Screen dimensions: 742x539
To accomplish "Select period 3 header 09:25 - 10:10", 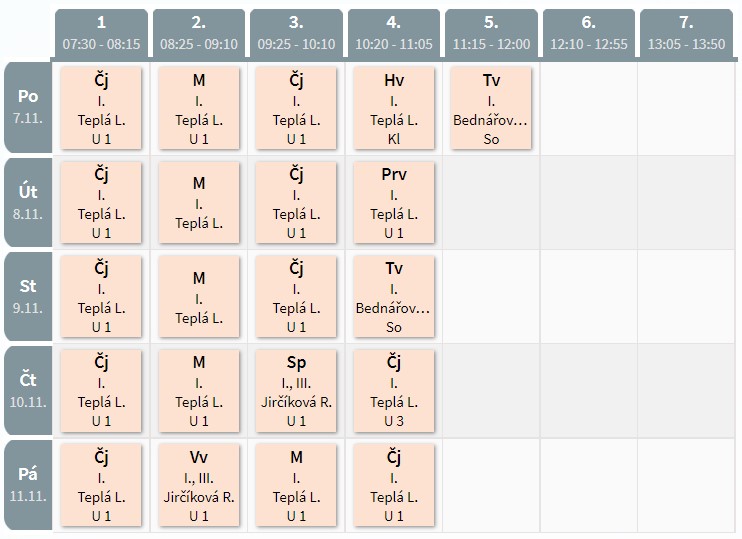I will point(296,34).
